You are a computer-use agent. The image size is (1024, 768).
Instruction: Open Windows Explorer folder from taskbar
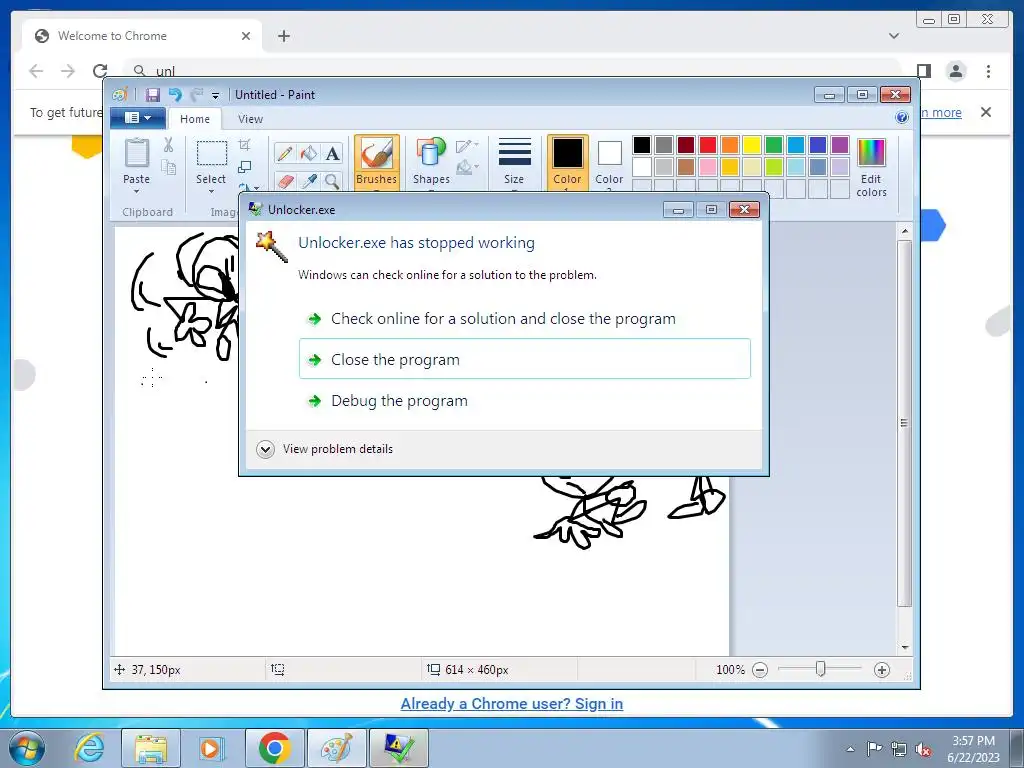[x=151, y=748]
